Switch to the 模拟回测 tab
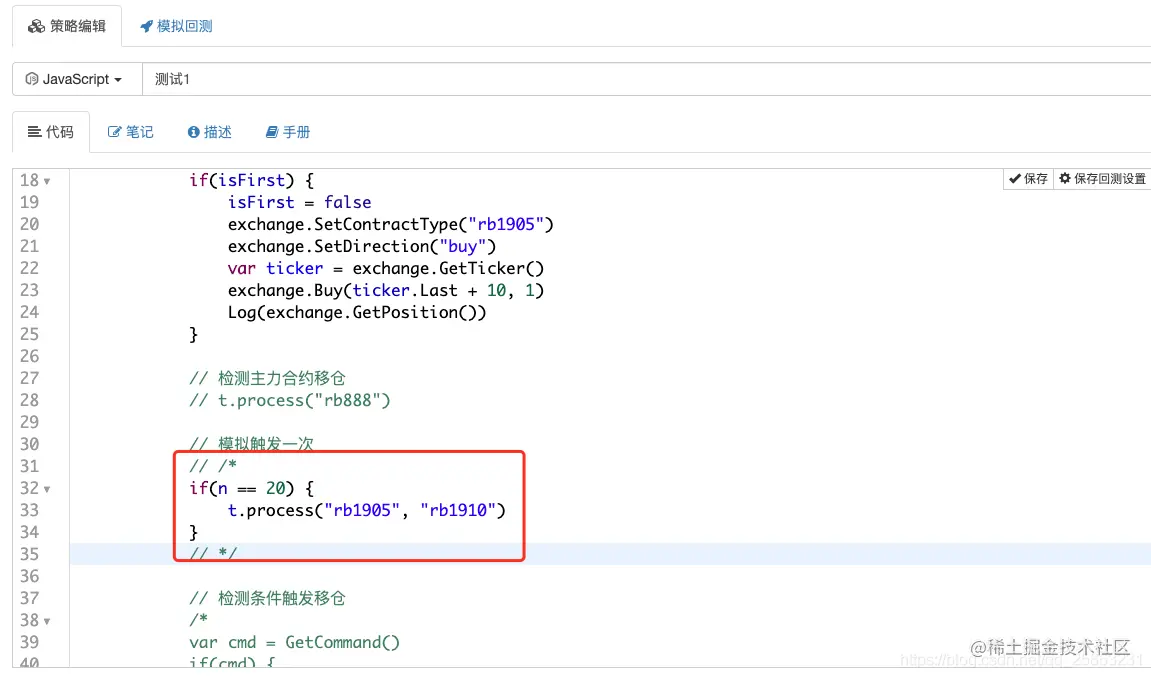1151x678 pixels. [176, 26]
